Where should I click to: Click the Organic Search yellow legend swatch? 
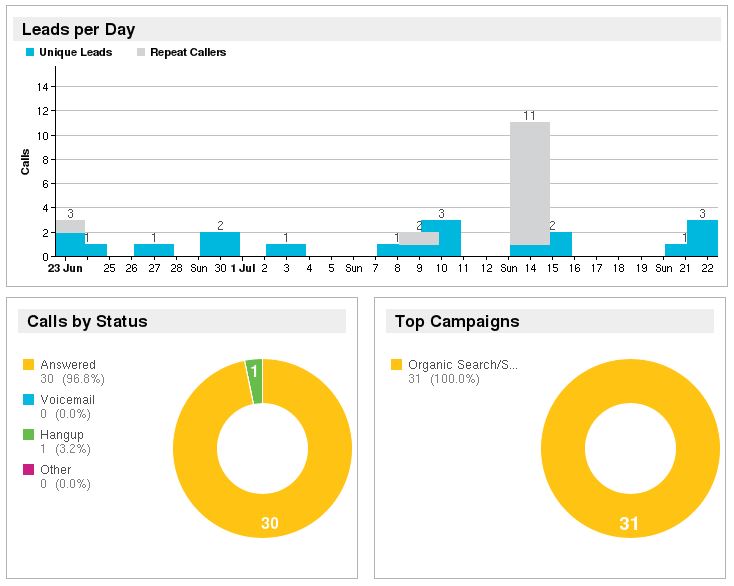396,365
